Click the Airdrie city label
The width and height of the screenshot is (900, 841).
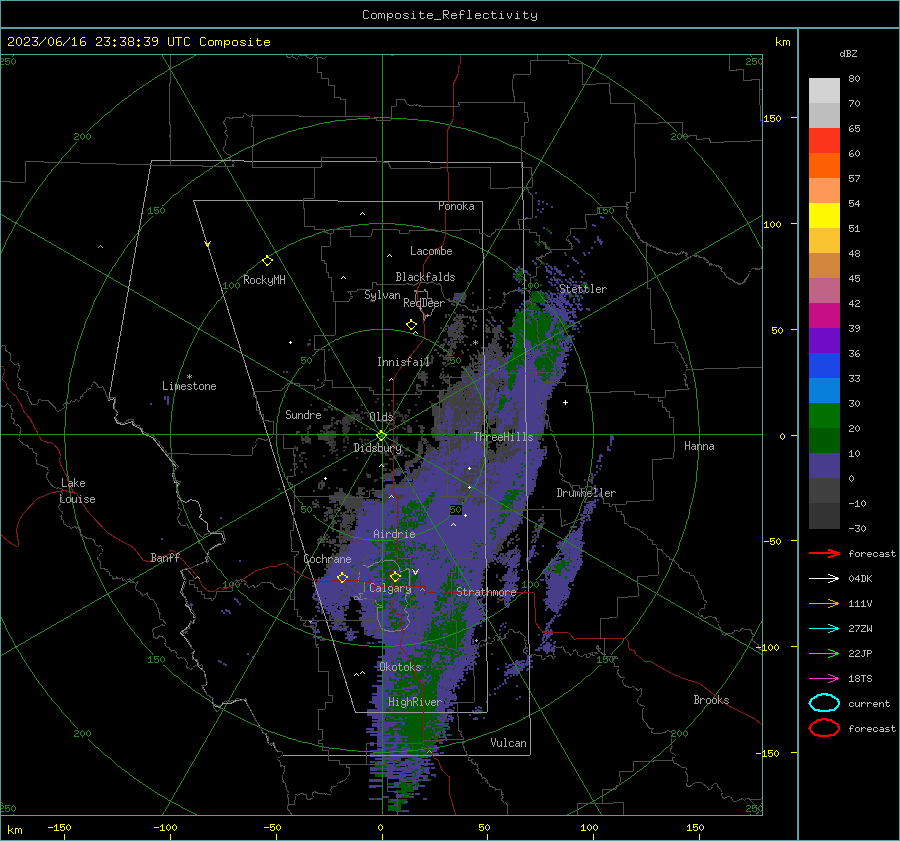click(x=394, y=534)
